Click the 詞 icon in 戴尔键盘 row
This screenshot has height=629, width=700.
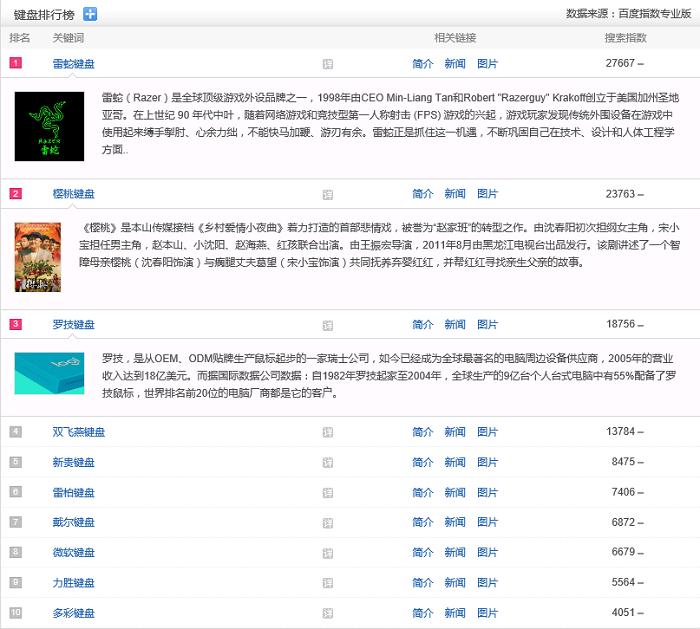point(328,523)
